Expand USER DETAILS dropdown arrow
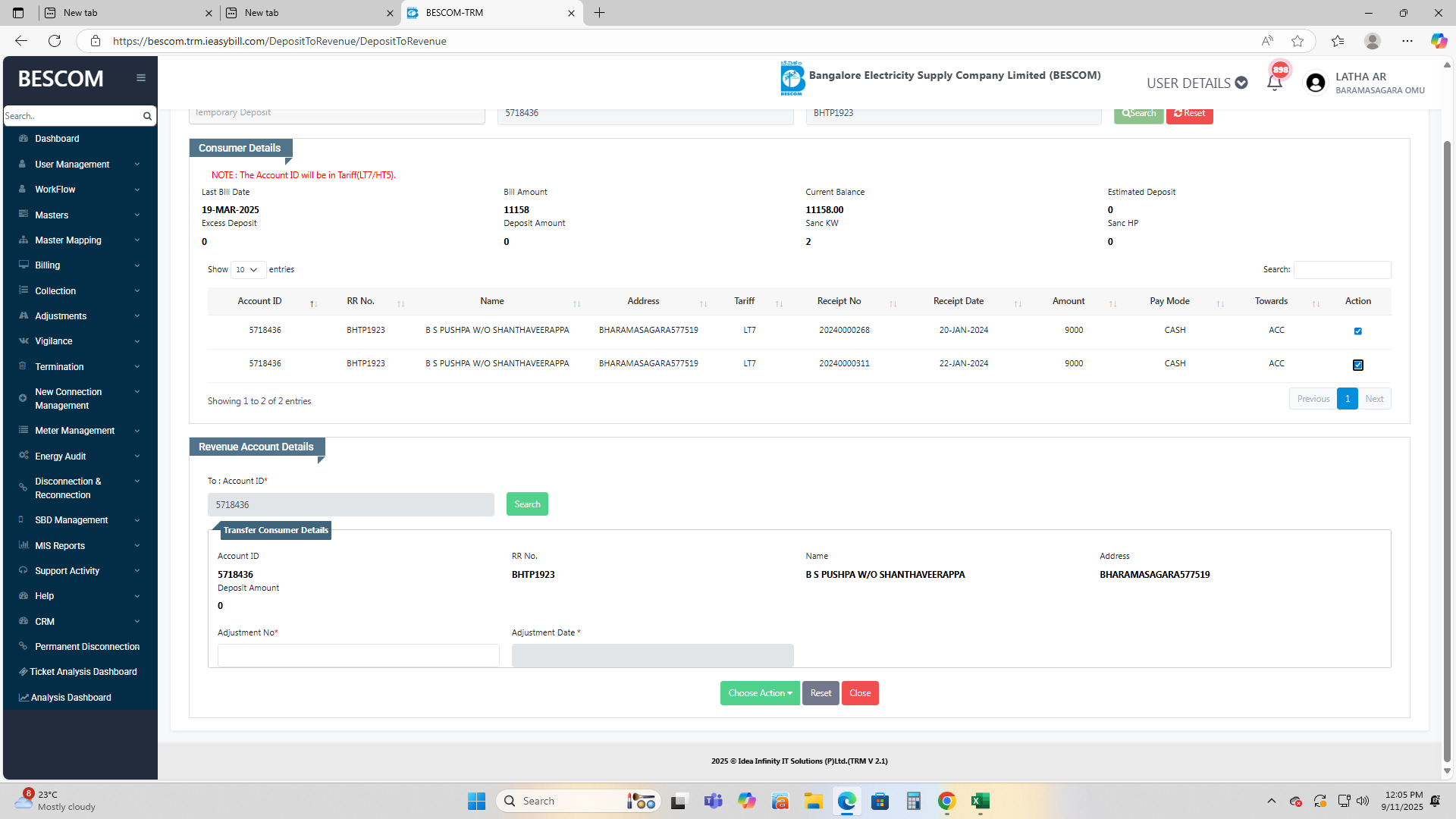This screenshot has width=1456, height=819. (x=1241, y=83)
